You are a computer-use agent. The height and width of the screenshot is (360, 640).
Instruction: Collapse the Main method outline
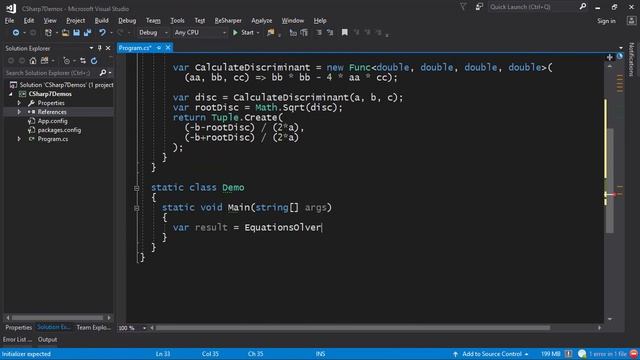pos(137,208)
